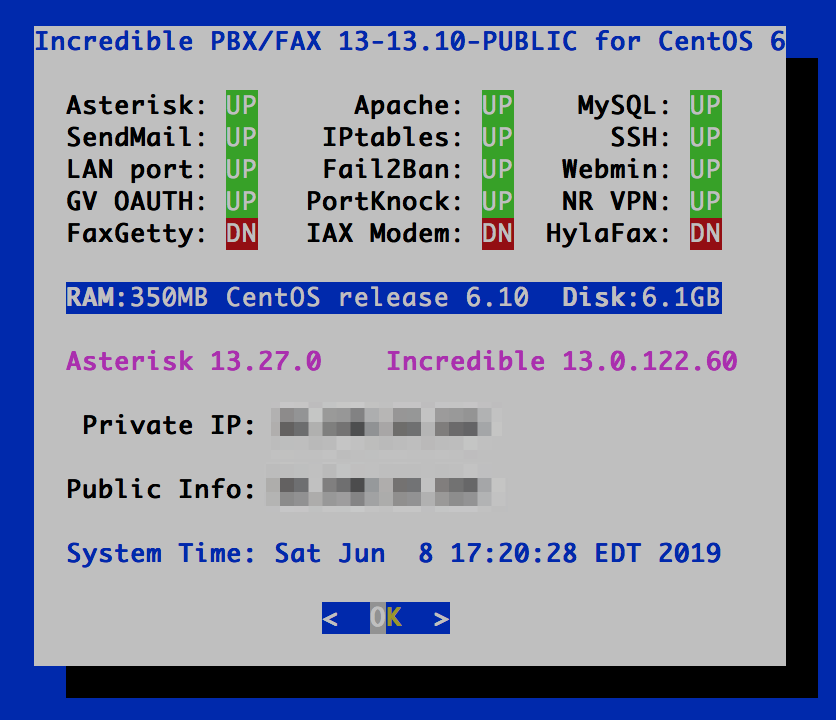This screenshot has width=836, height=720.
Task: Click 'CentOS release 6.10' in the info bar
Action: coord(377,298)
